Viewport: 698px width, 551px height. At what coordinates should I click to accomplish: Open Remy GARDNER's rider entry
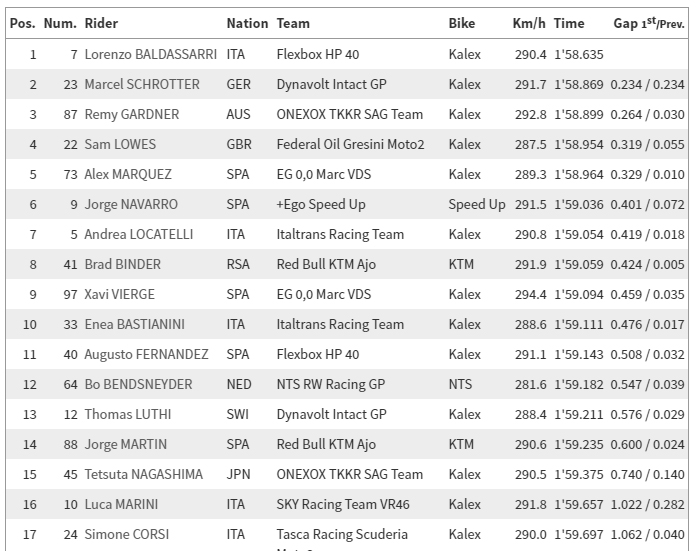(132, 115)
